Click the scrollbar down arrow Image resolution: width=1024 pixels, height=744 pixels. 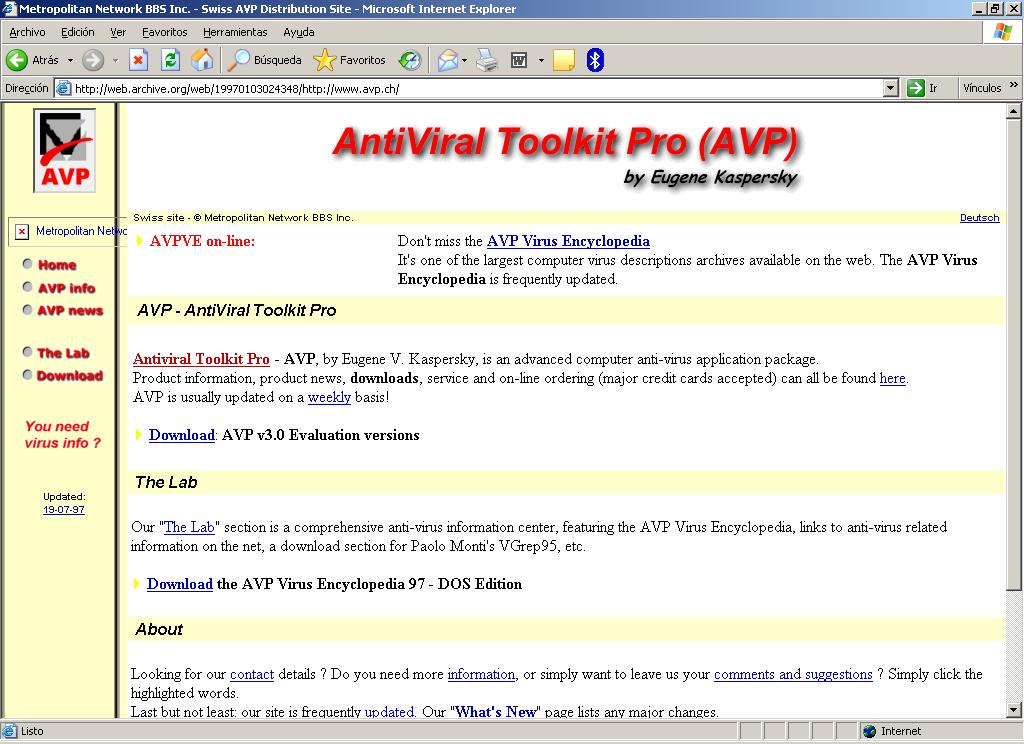click(x=1014, y=710)
